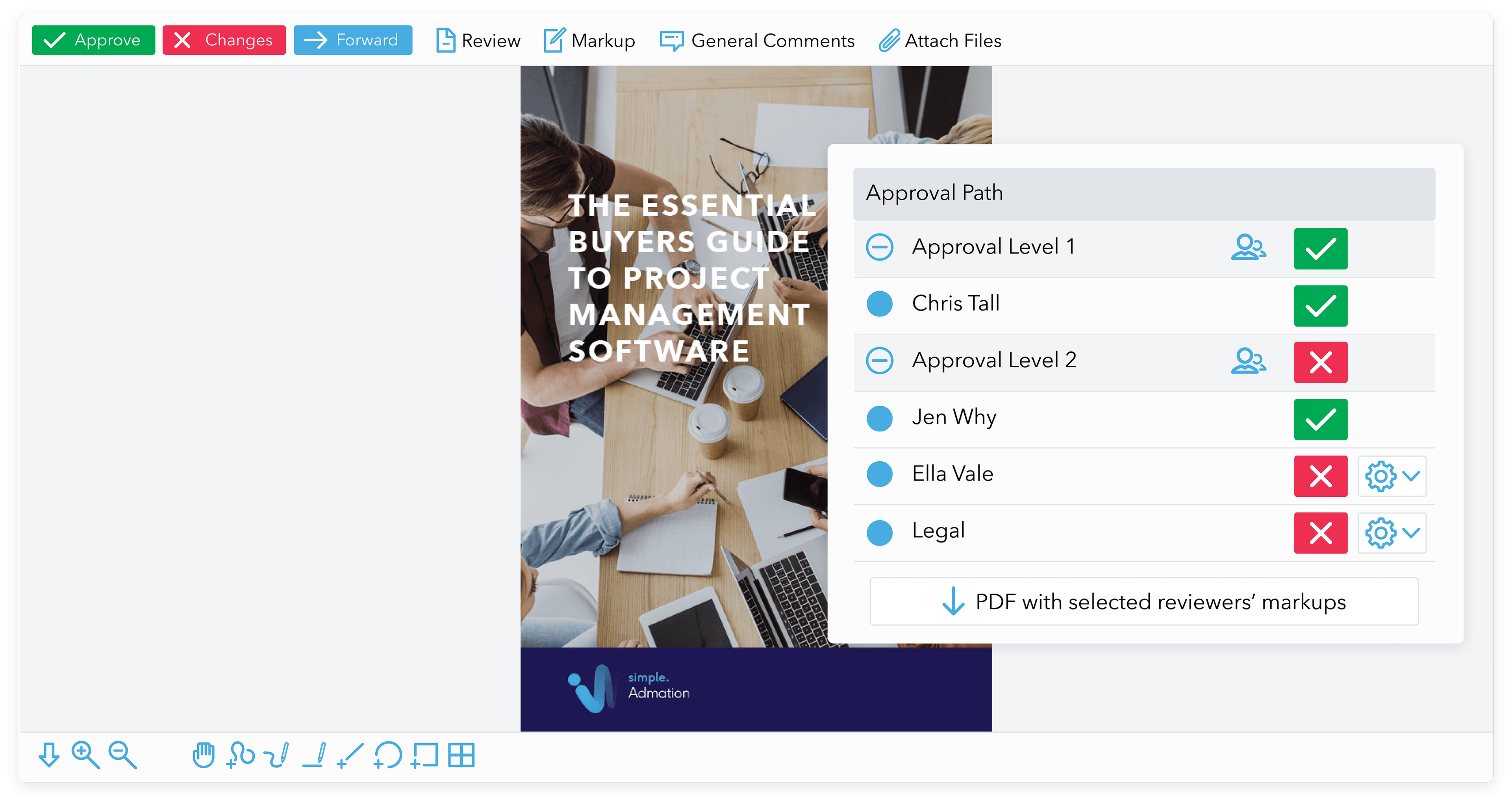Select the underline pencil markup tool
This screenshot has height=805, width=1512.
[314, 755]
